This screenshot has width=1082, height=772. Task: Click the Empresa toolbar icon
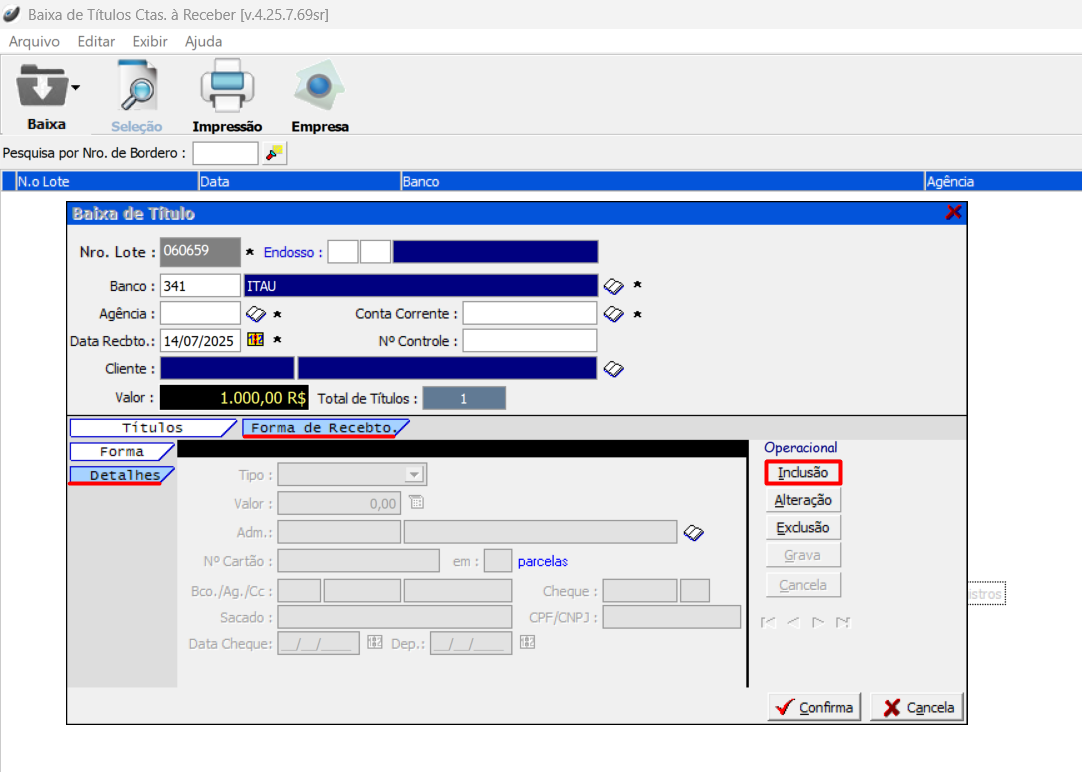[320, 88]
